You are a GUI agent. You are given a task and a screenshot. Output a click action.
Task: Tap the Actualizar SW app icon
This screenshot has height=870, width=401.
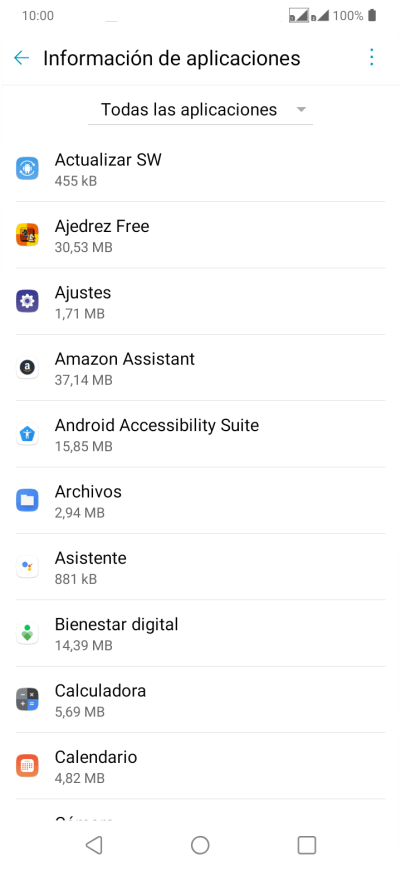click(x=27, y=169)
